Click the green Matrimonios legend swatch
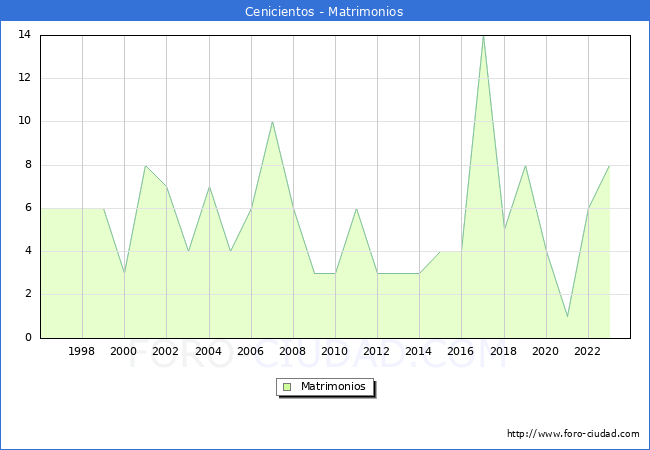Viewport: 650px width, 450px height. (287, 387)
